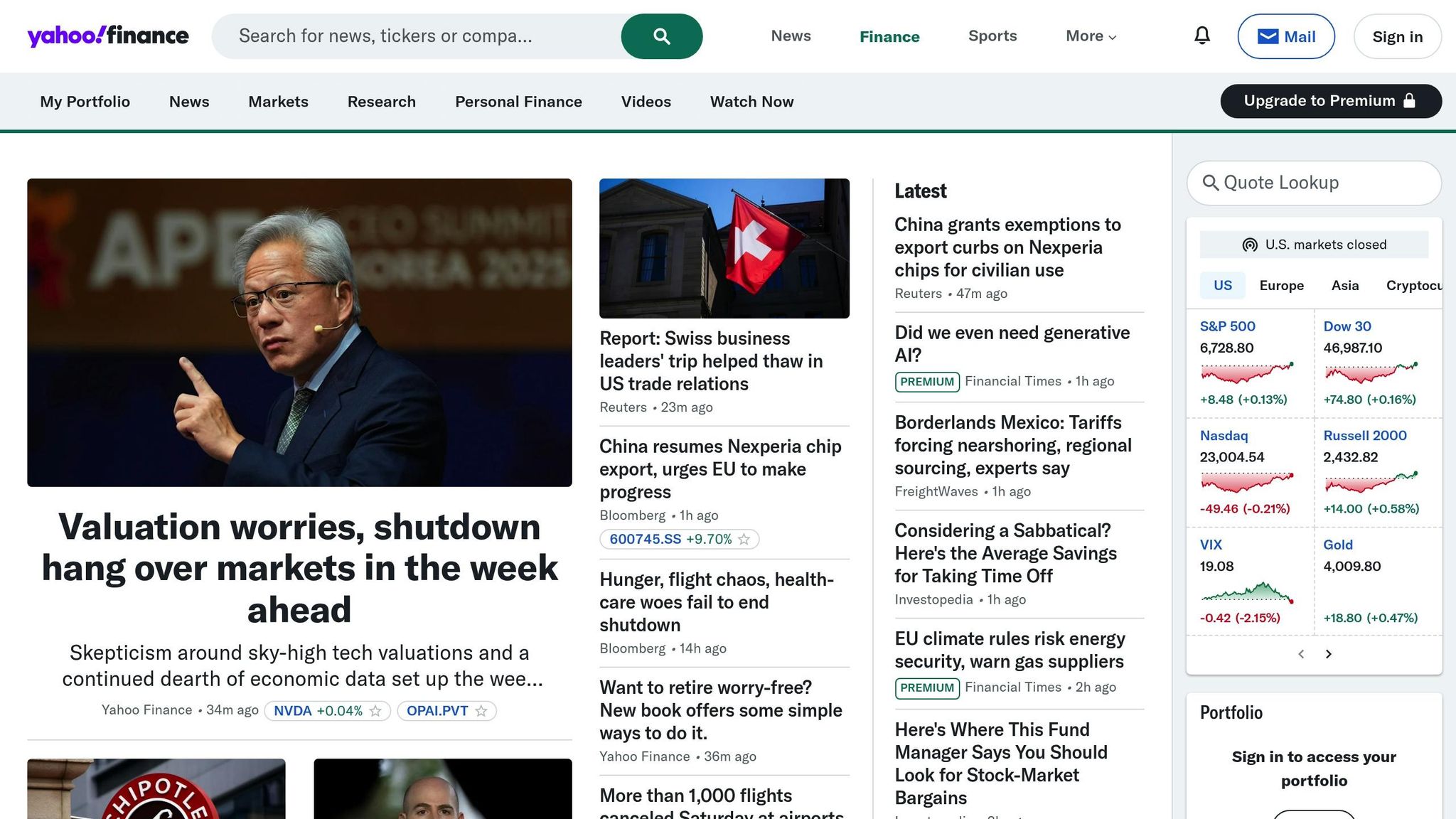
Task: Click the broadcast icon beside U.S. markets closed
Action: [1250, 245]
